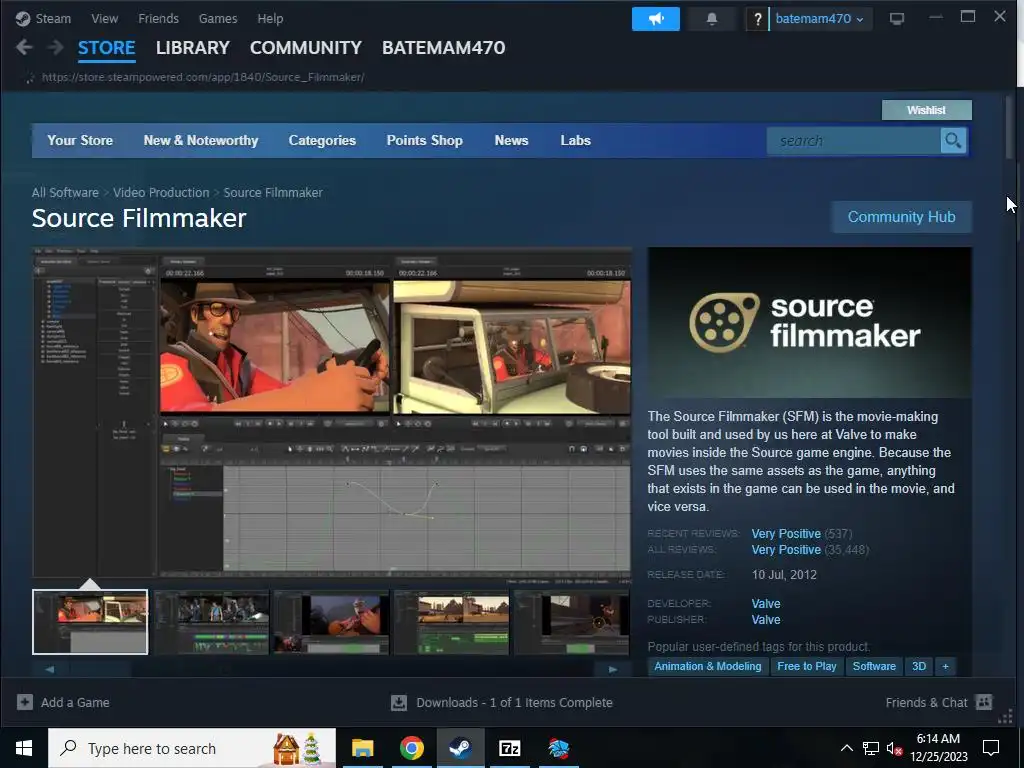Go back with the left arrow
Image resolution: width=1024 pixels, height=768 pixels.
pos(24,47)
